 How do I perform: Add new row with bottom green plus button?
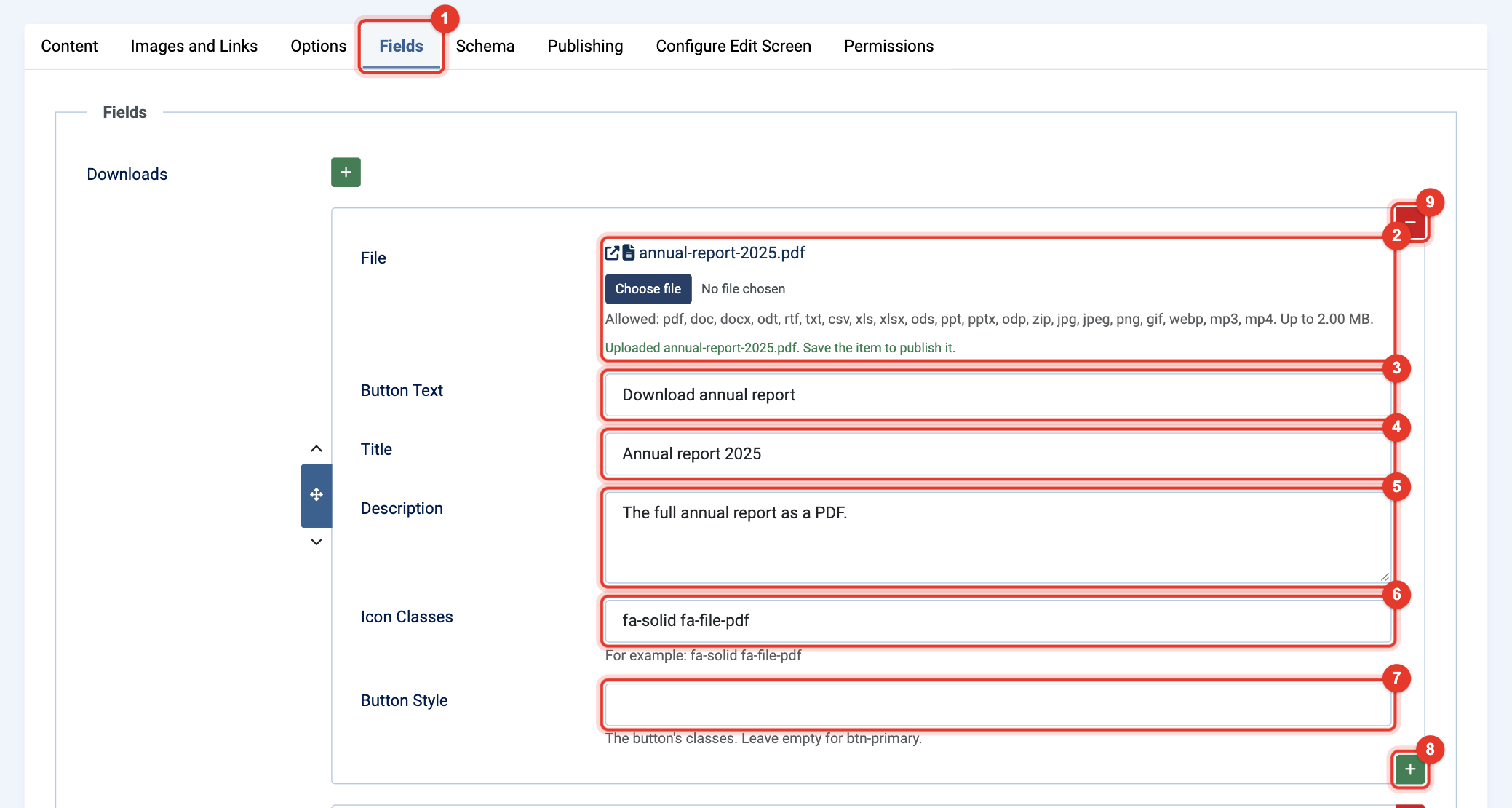tap(1410, 769)
